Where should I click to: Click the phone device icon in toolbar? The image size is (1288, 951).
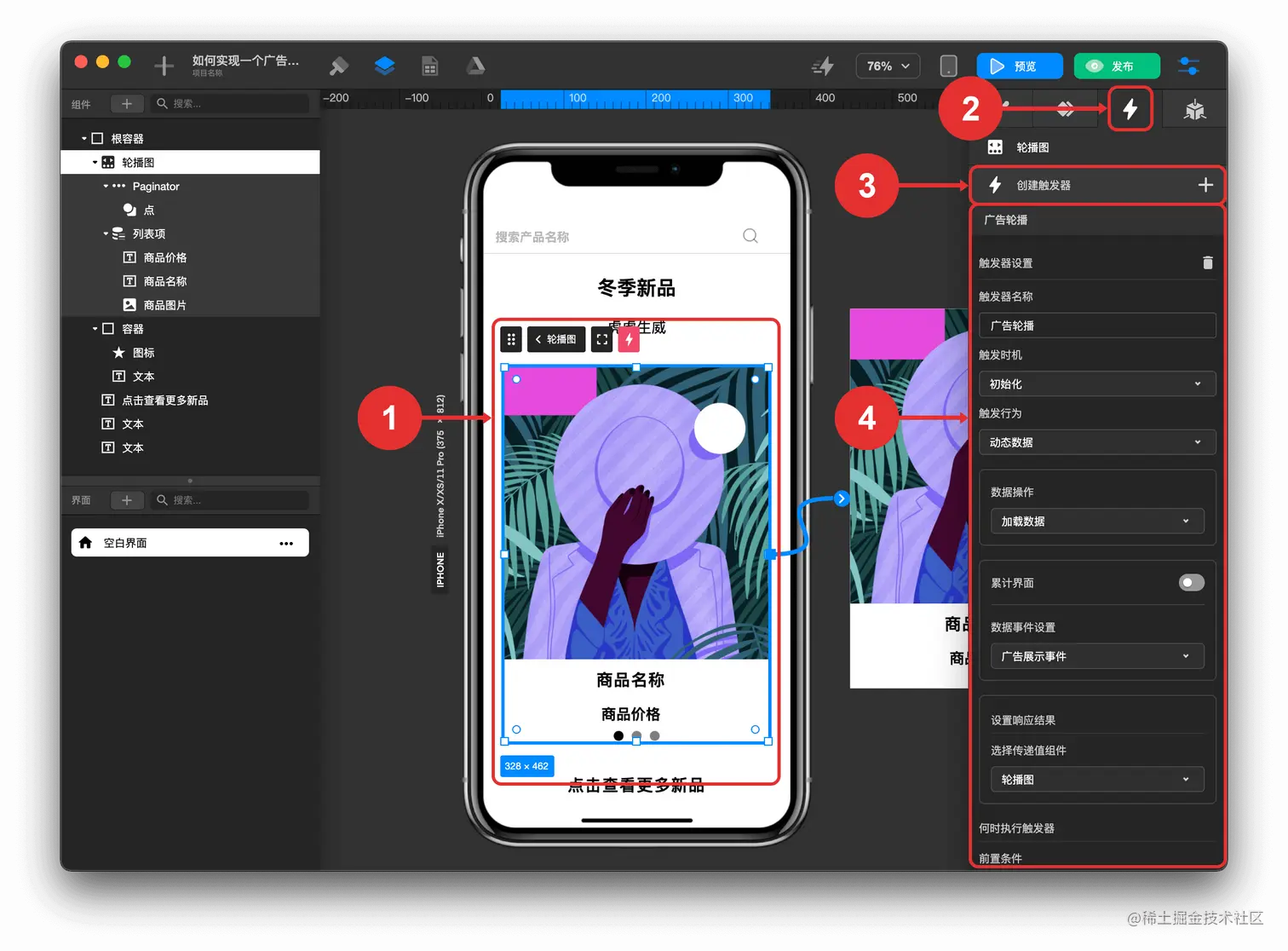(x=948, y=66)
